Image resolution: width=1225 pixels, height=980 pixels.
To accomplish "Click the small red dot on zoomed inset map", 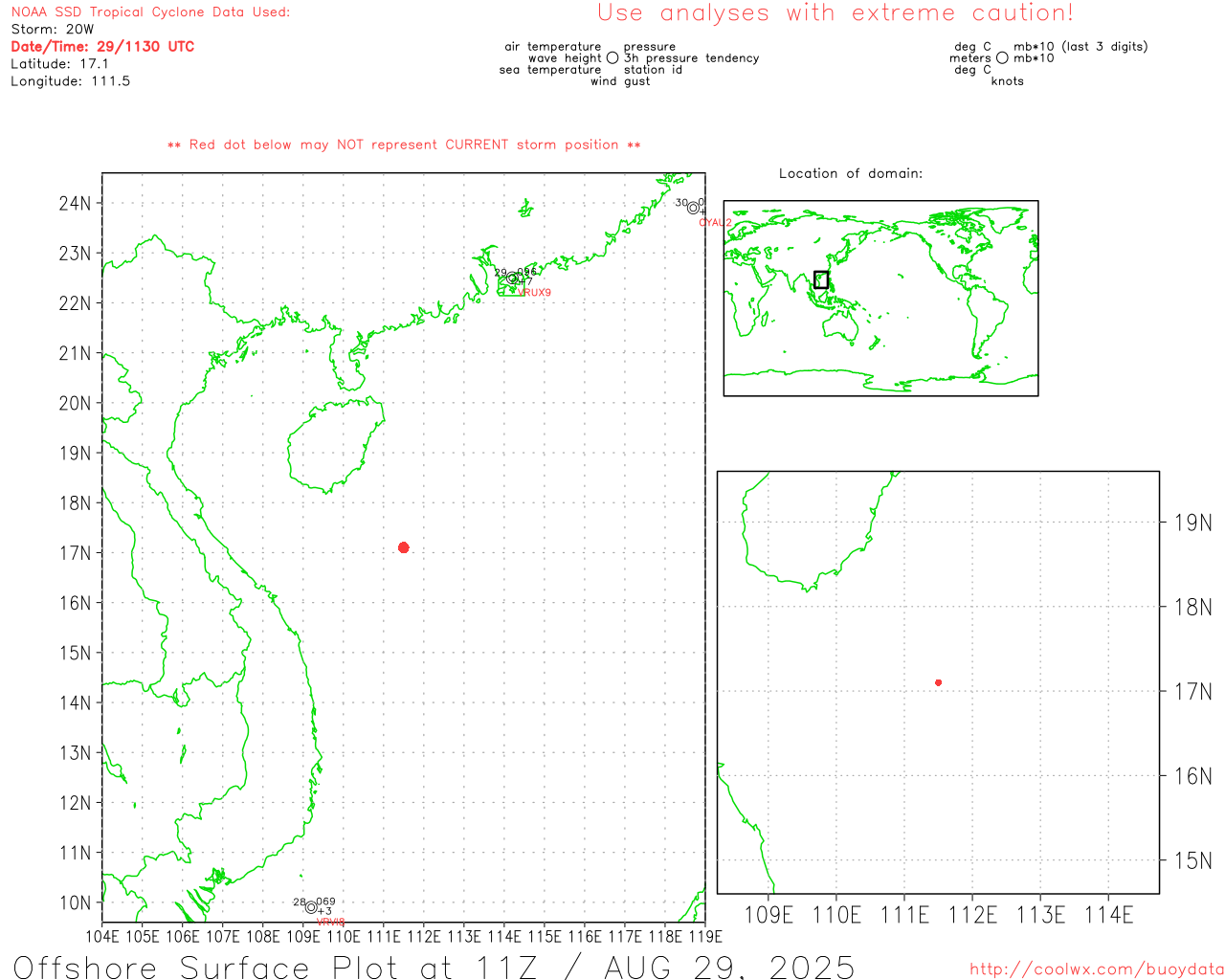I will [x=938, y=682].
